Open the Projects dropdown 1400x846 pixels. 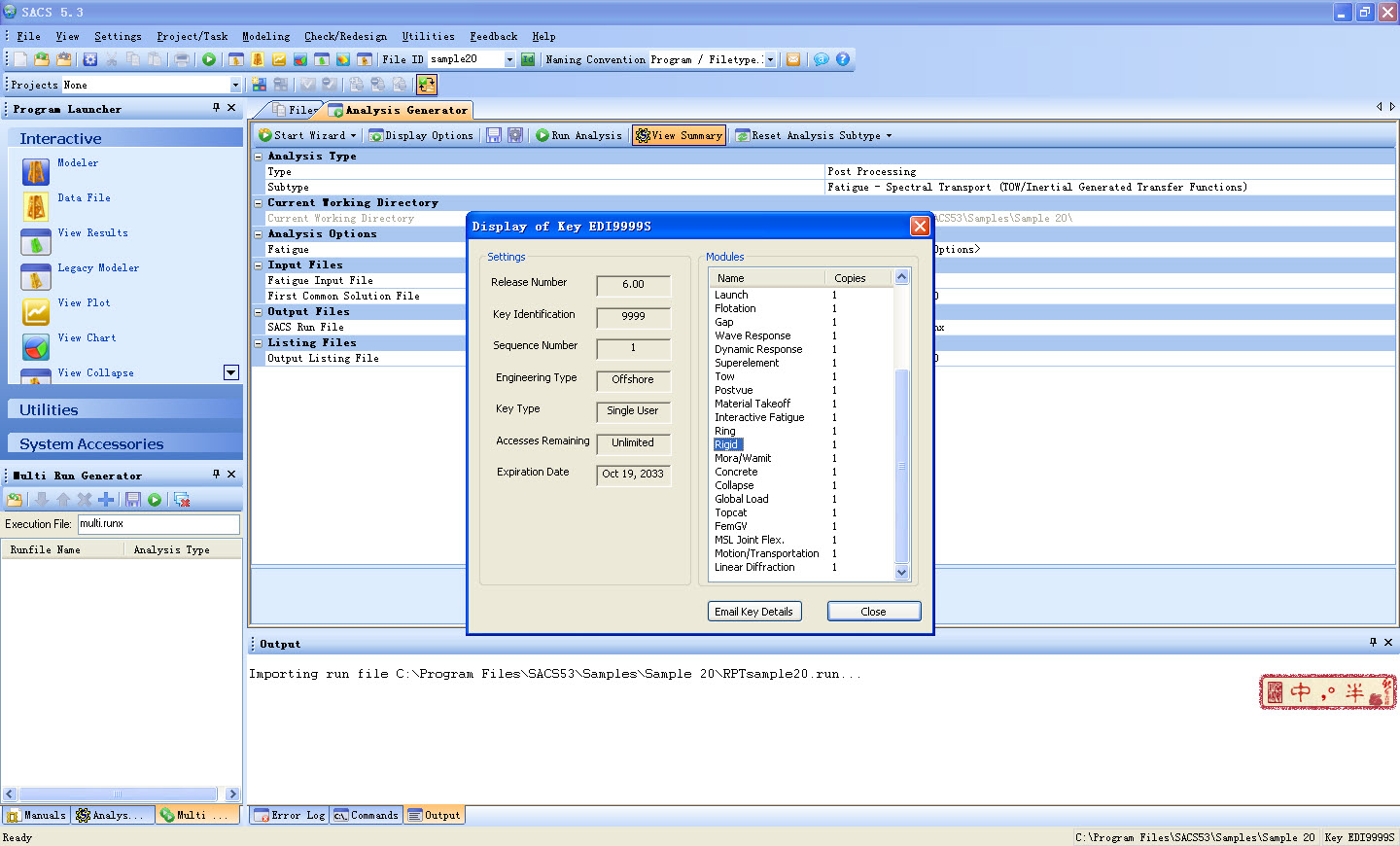[x=235, y=85]
